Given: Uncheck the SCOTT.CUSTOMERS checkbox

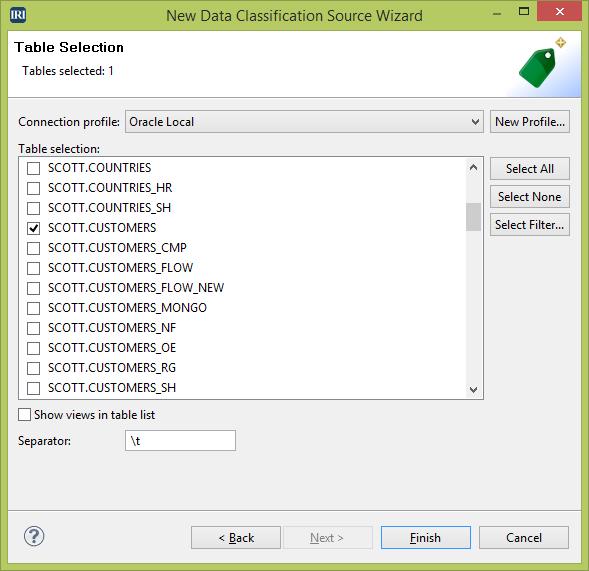Looking at the screenshot, I should pos(33,228).
